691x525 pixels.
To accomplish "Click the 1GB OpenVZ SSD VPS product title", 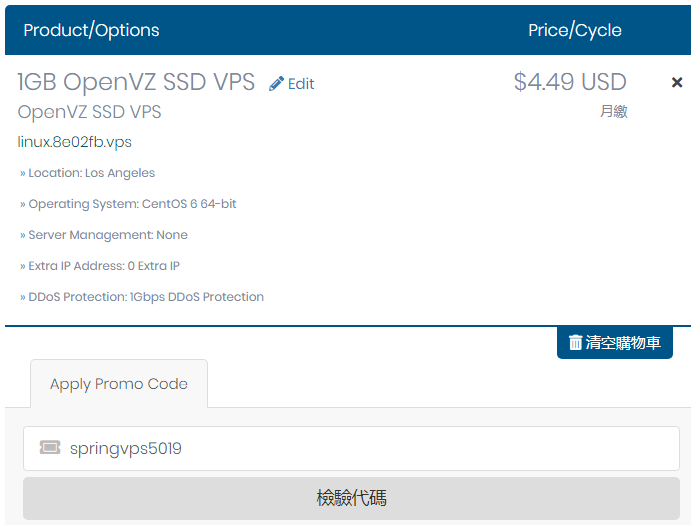I will click(x=136, y=82).
